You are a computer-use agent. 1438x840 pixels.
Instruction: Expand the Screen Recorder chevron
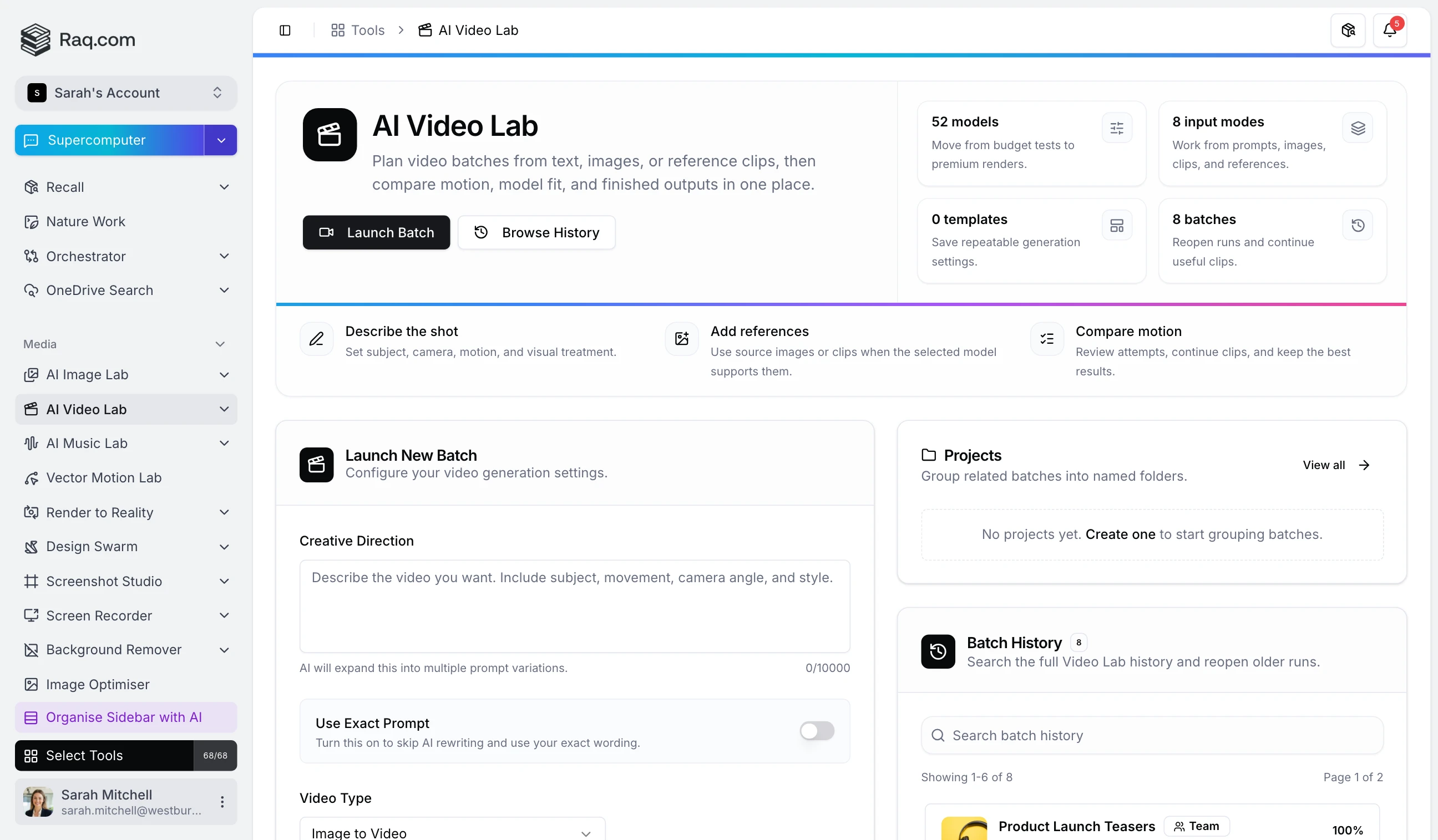pos(224,616)
